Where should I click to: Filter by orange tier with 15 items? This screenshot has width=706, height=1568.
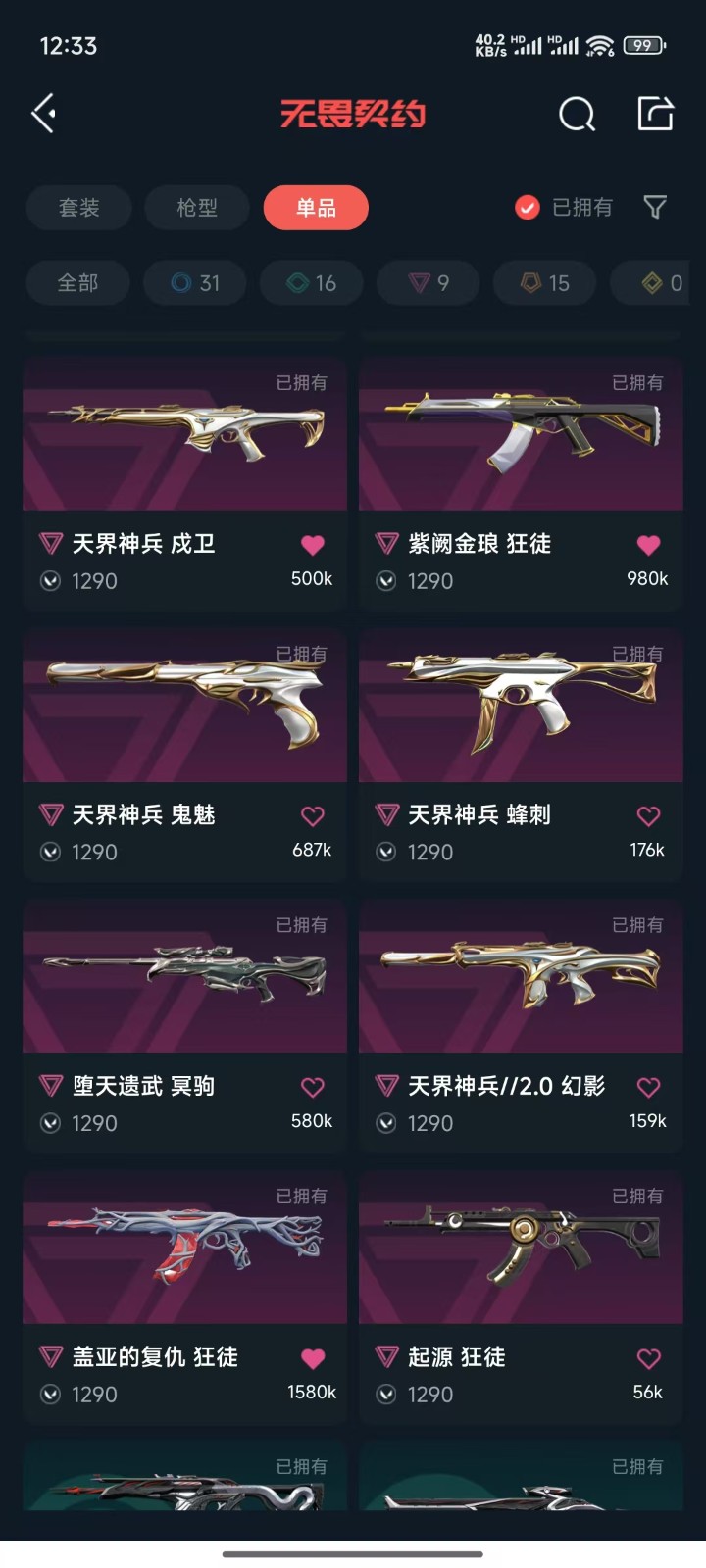pyautogui.click(x=545, y=283)
